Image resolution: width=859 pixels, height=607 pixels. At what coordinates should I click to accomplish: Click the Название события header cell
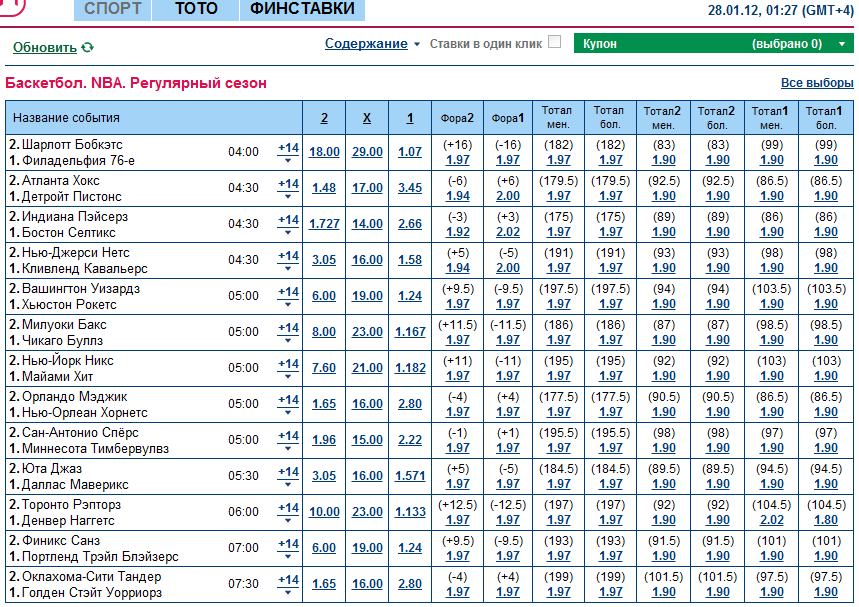154,118
